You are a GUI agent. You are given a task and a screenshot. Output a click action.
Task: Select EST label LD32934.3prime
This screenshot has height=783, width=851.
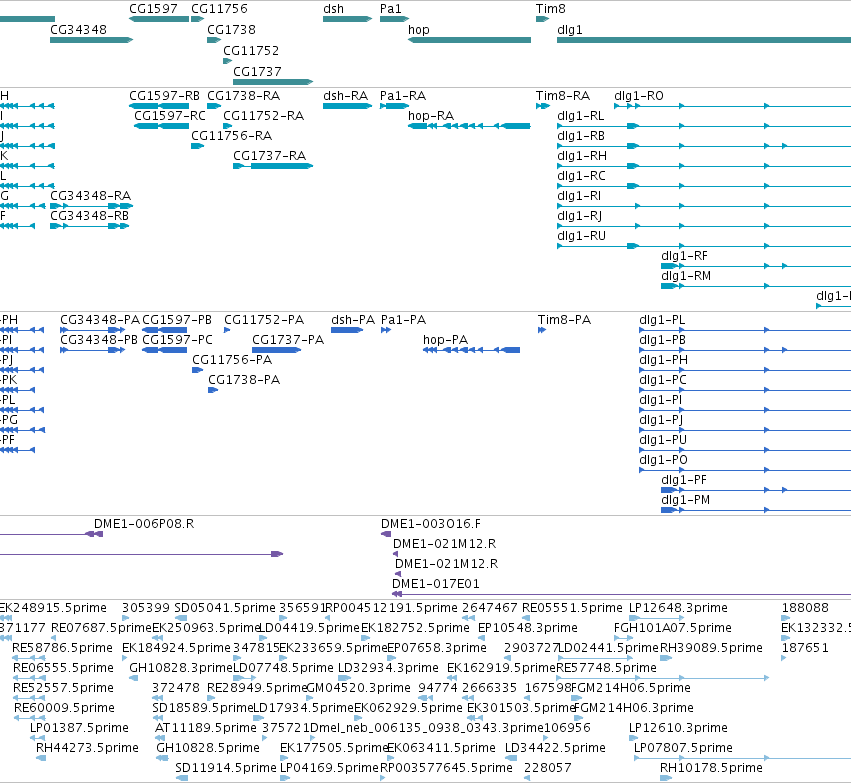point(388,668)
